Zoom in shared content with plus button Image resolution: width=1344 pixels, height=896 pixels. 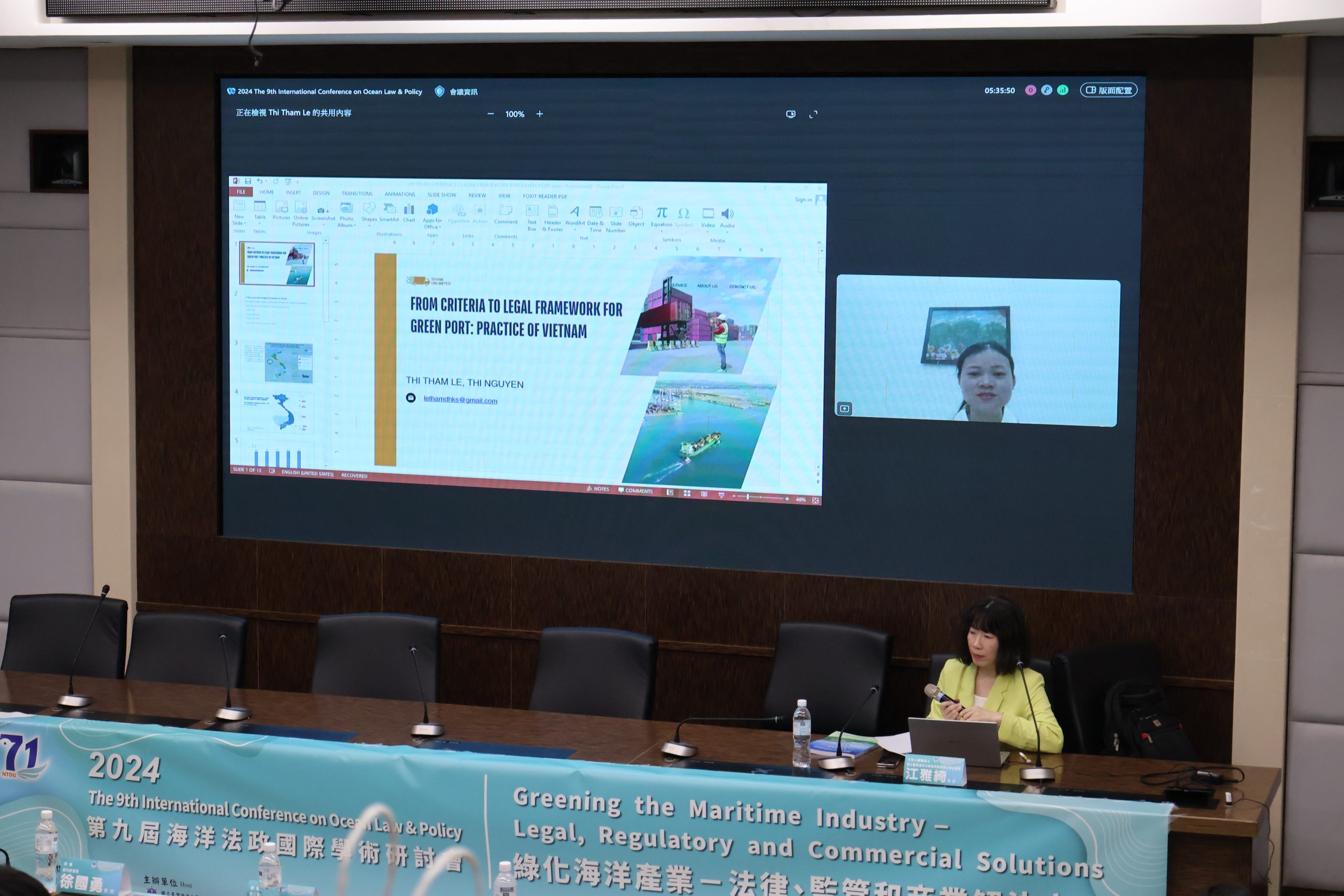click(539, 114)
